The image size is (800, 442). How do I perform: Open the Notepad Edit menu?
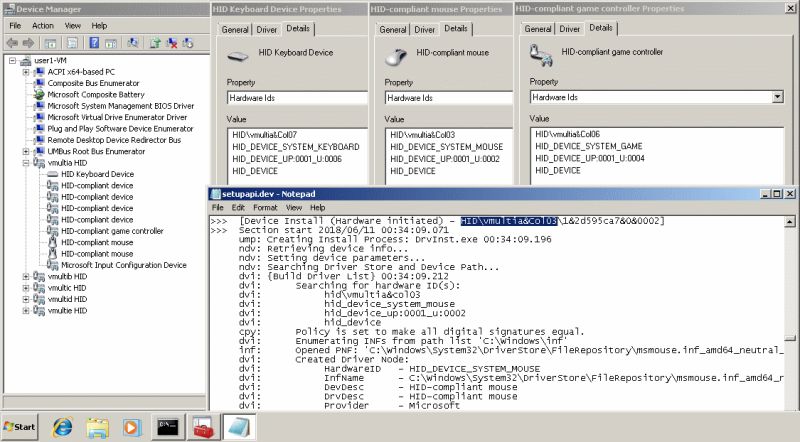click(x=238, y=208)
